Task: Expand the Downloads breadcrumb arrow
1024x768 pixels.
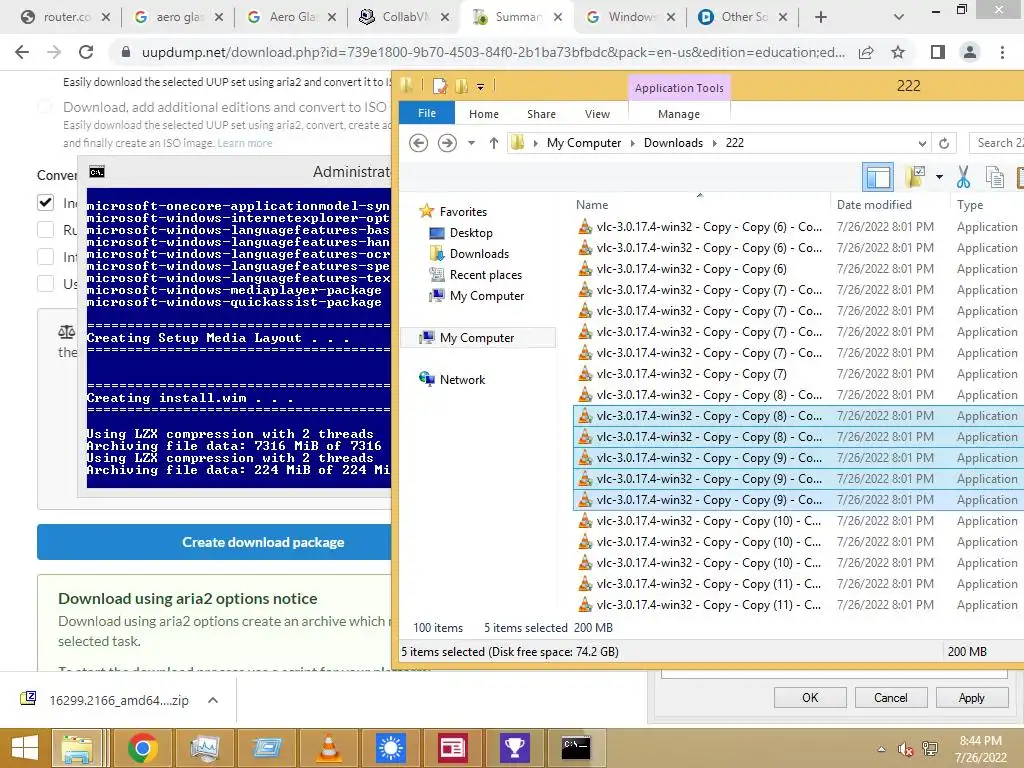Action: click(714, 143)
